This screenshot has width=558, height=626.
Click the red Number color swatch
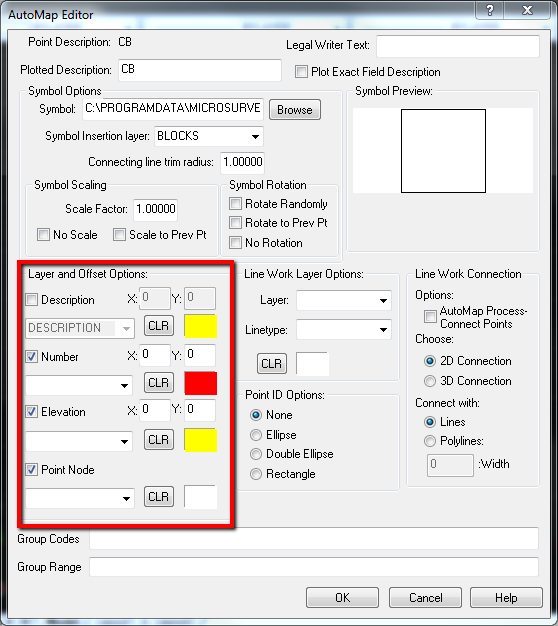(x=201, y=383)
